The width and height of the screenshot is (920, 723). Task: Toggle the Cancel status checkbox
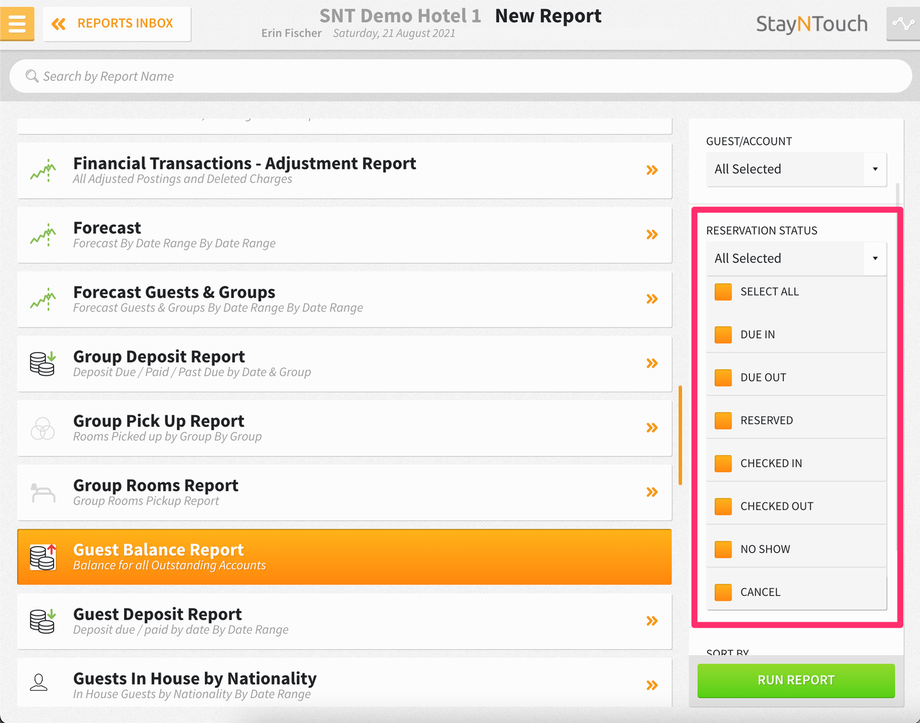[723, 592]
